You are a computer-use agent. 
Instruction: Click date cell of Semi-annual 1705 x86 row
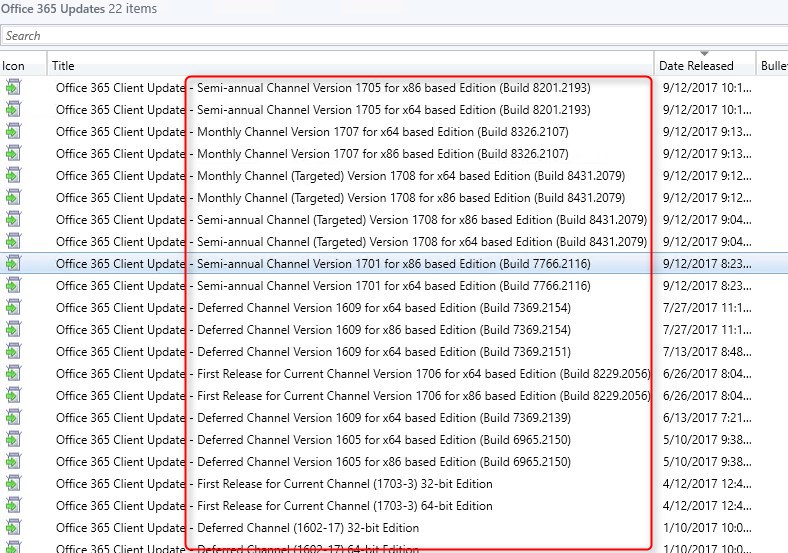[x=707, y=88]
